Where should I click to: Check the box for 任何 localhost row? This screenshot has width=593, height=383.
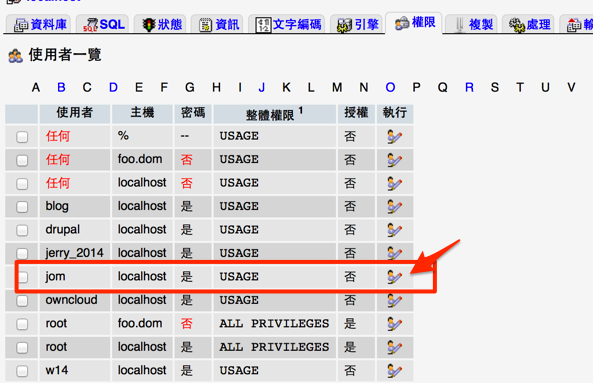click(22, 183)
